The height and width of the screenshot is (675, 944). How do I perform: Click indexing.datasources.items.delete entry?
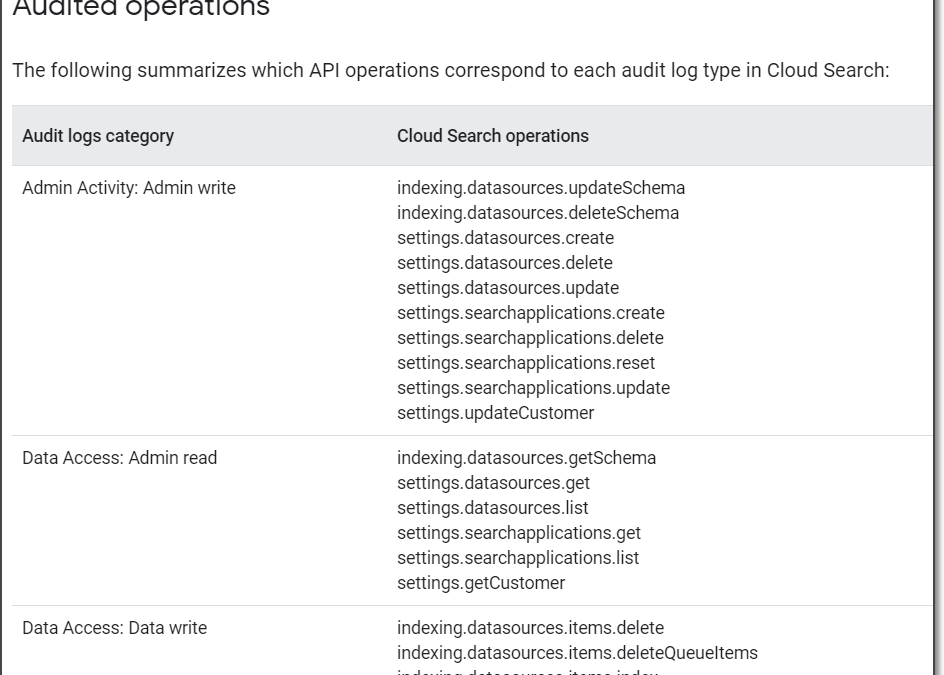coord(530,627)
